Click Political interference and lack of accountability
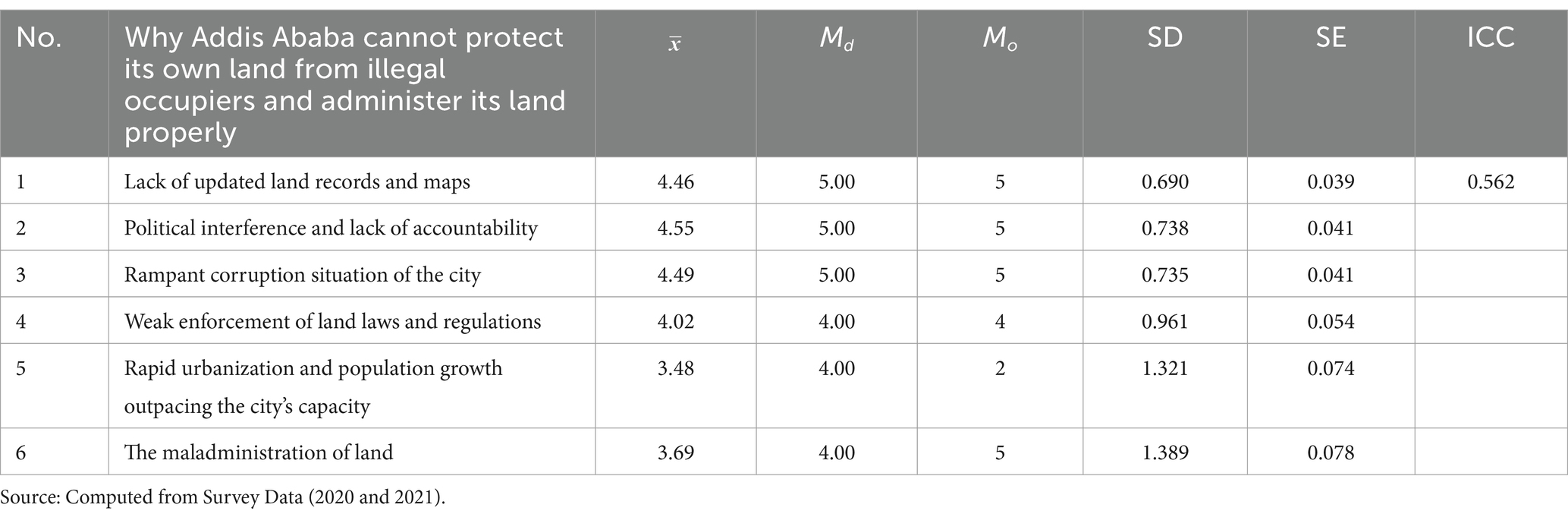Image resolution: width=1568 pixels, height=514 pixels. tap(331, 228)
